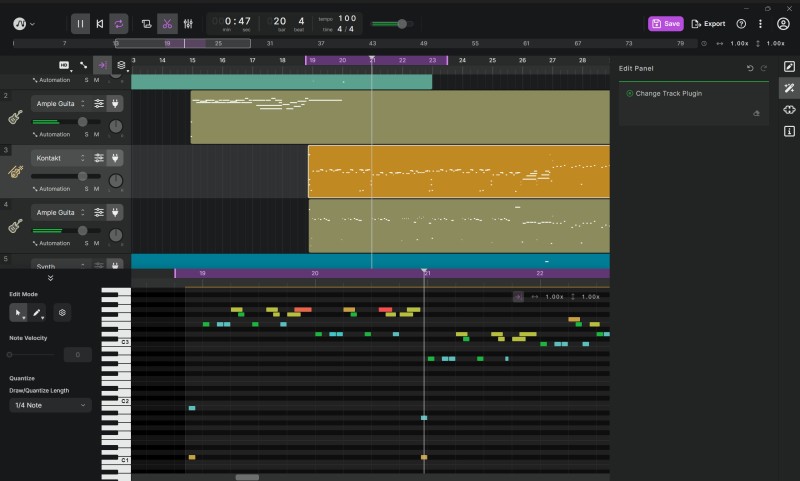Mute the Kontakt track
The width and height of the screenshot is (800, 481).
coord(96,189)
